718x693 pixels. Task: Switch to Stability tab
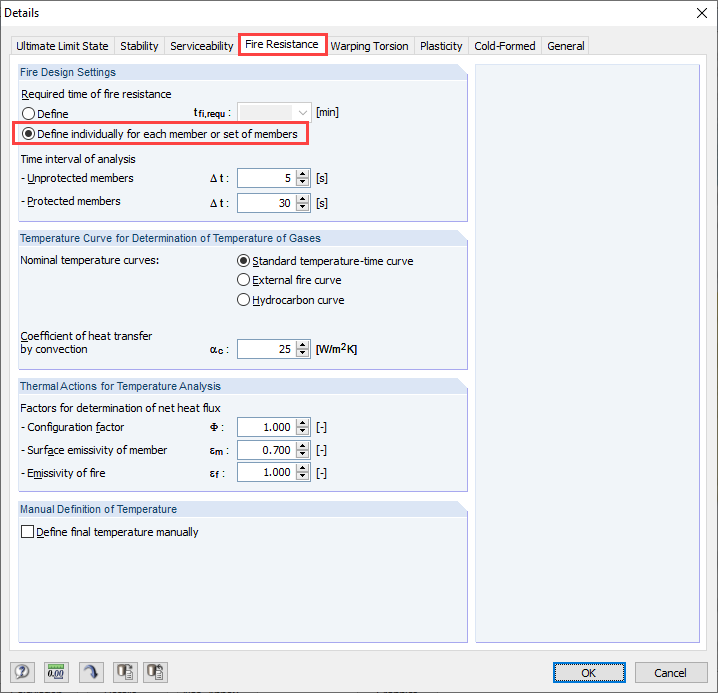139,46
